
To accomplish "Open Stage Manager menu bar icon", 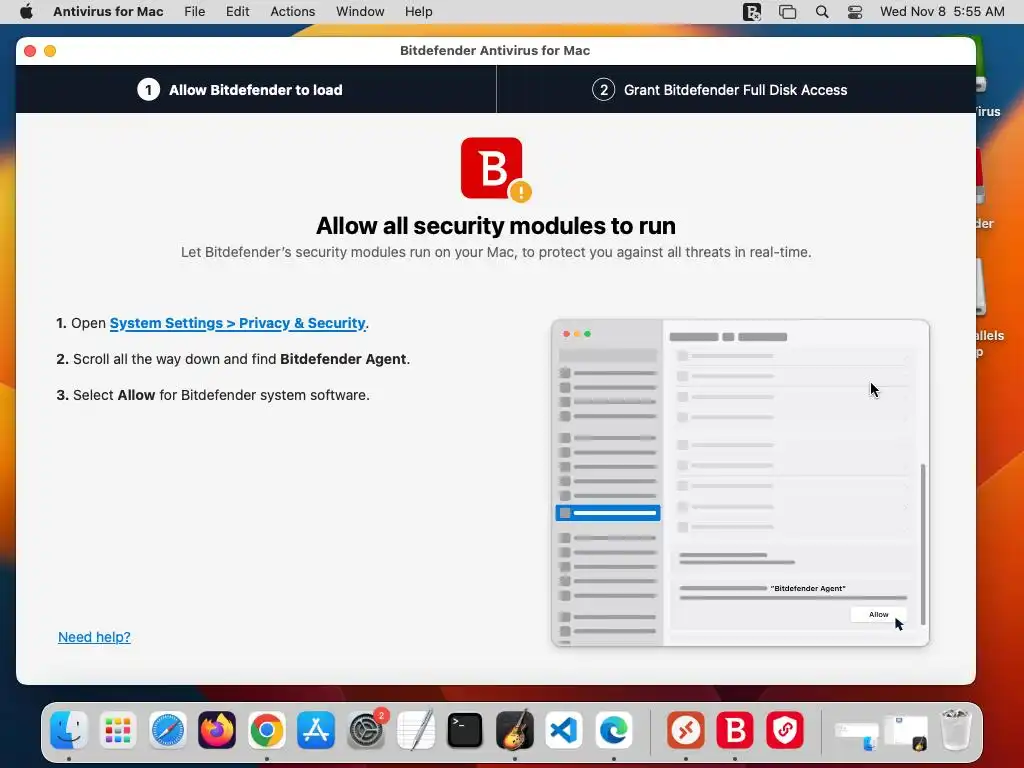I will [x=788, y=12].
